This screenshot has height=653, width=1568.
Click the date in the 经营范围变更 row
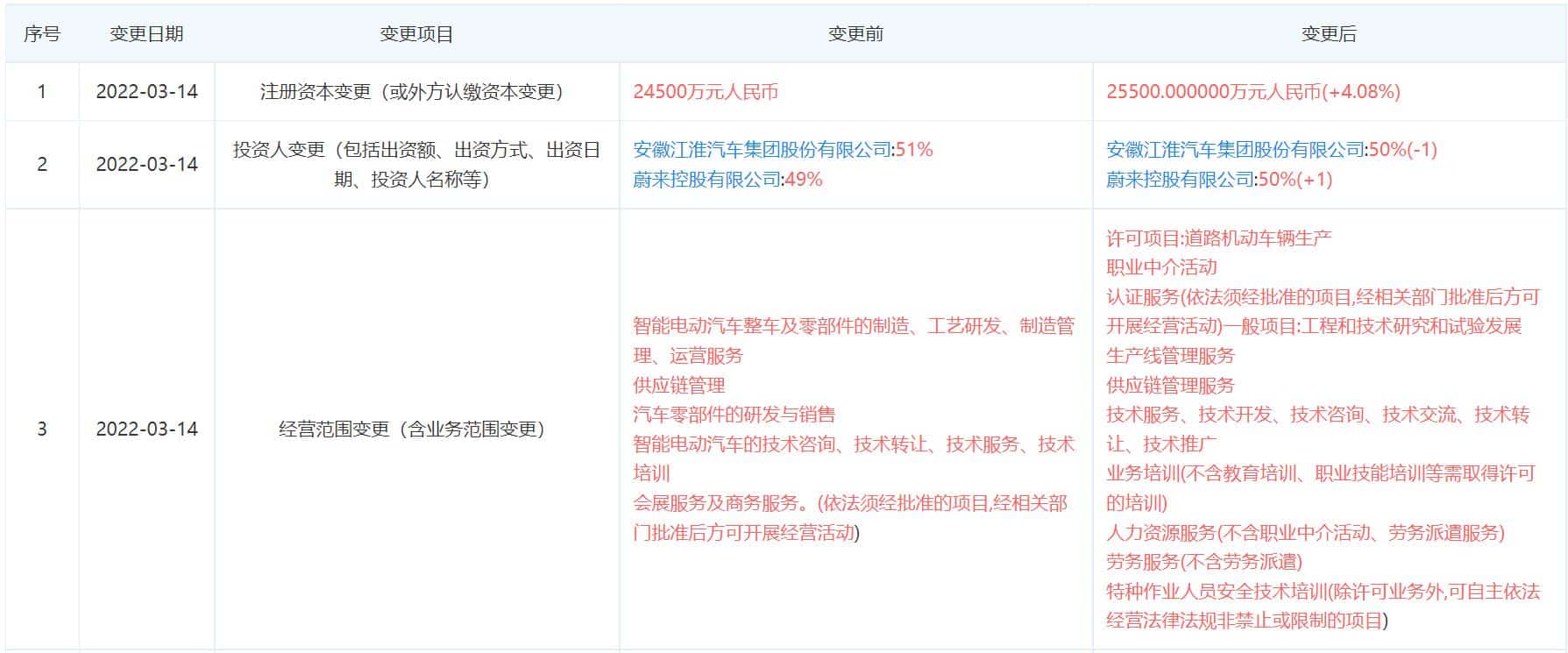[146, 429]
